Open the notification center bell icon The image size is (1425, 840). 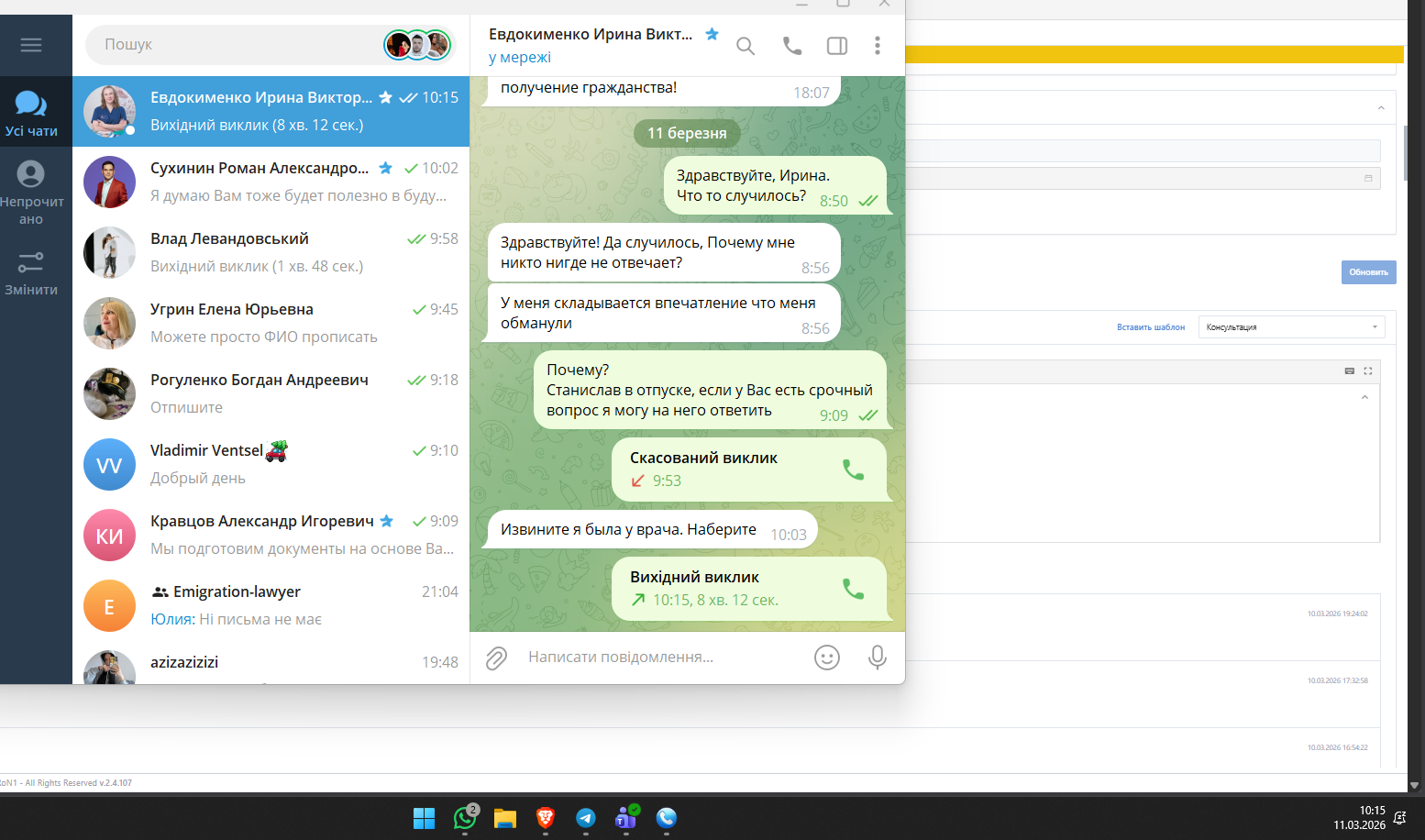pos(1400,818)
